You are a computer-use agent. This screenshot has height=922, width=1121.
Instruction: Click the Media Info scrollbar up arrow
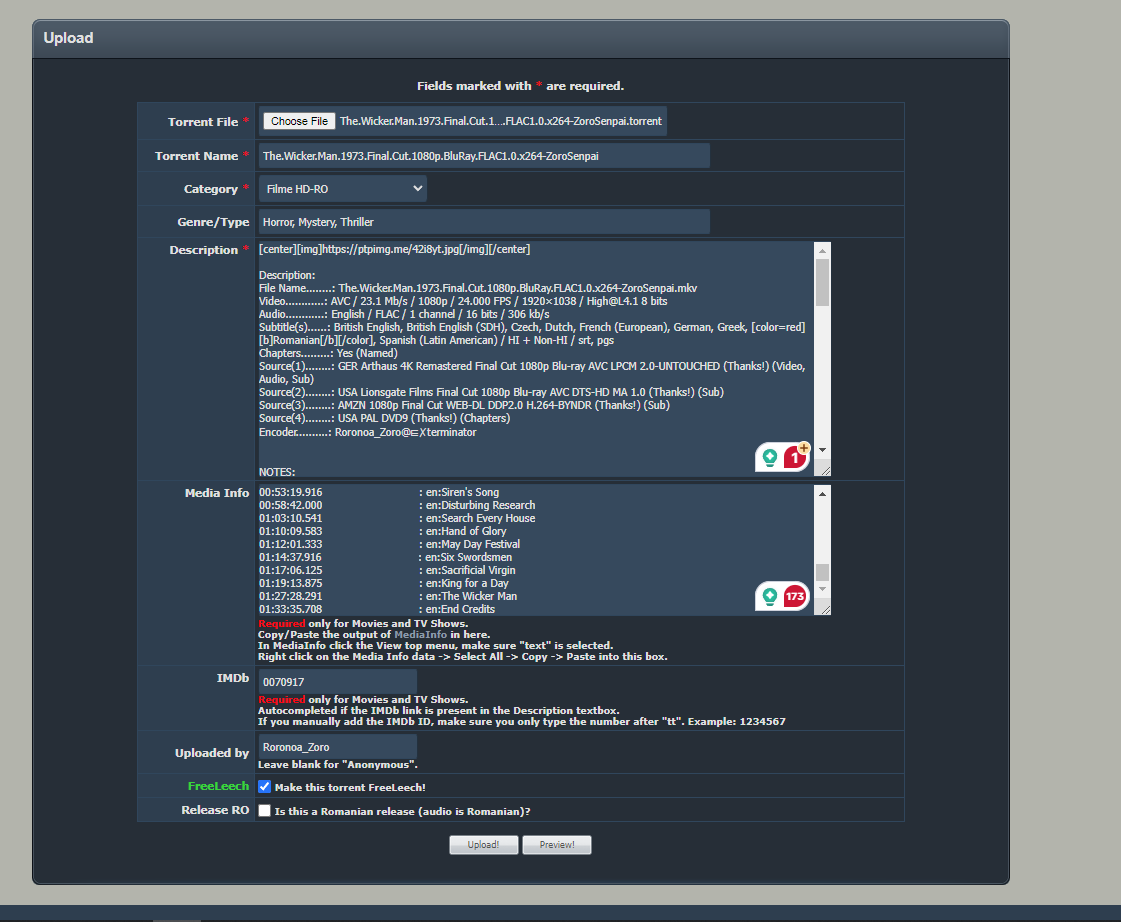click(x=822, y=493)
